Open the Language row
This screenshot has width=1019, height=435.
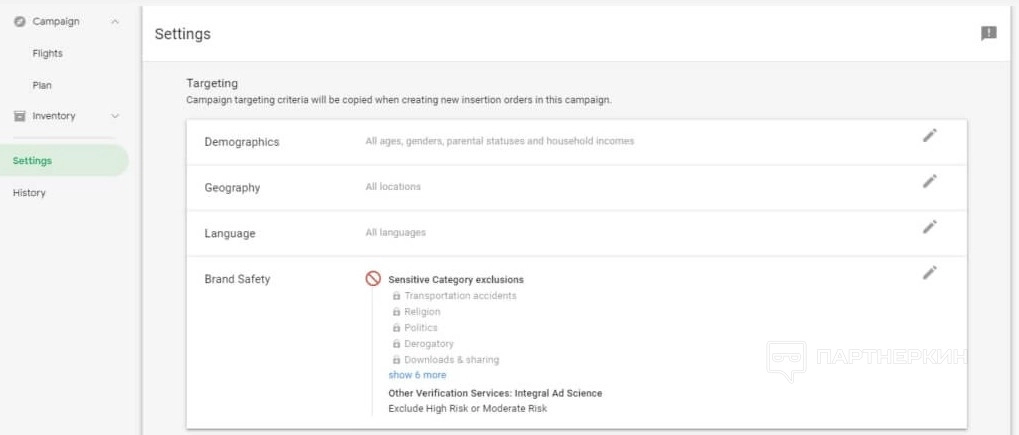tap(576, 233)
